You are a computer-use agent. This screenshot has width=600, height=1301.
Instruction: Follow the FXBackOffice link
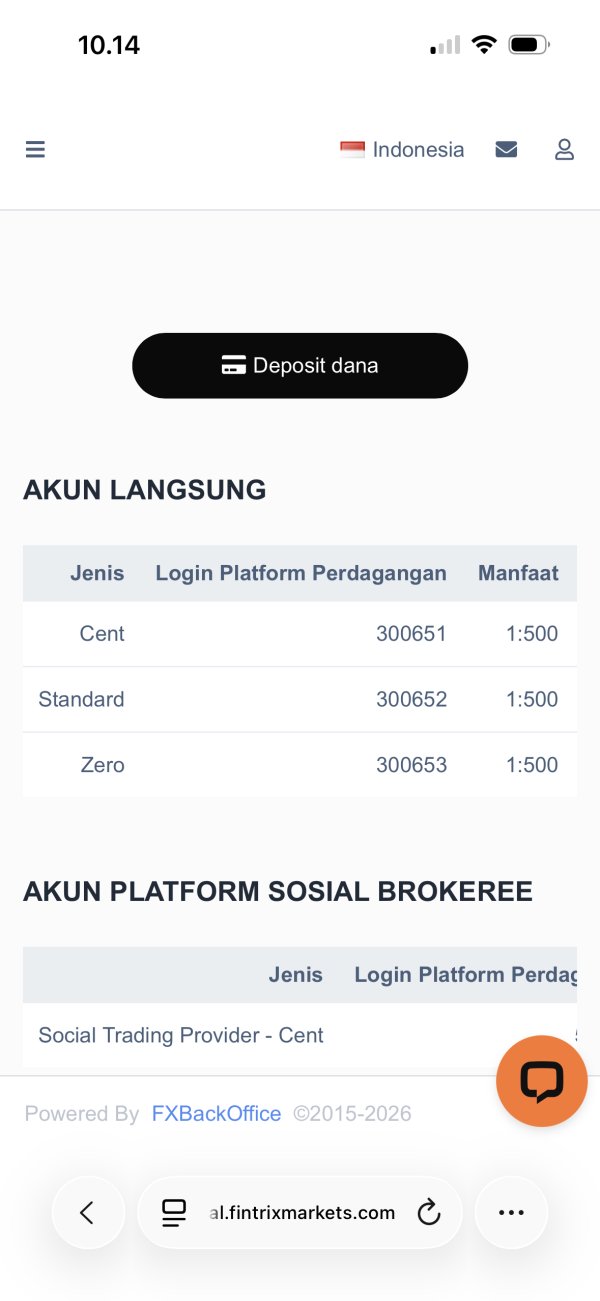[216, 1114]
